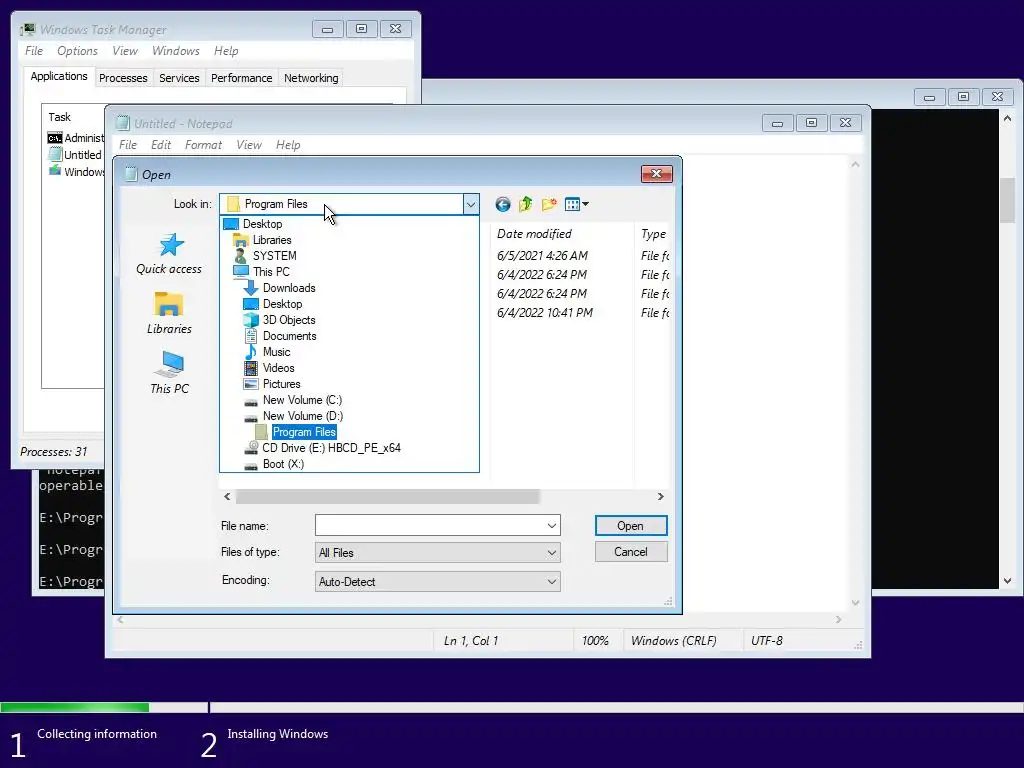Click command prompt scrollbar down arrow

point(1007,581)
